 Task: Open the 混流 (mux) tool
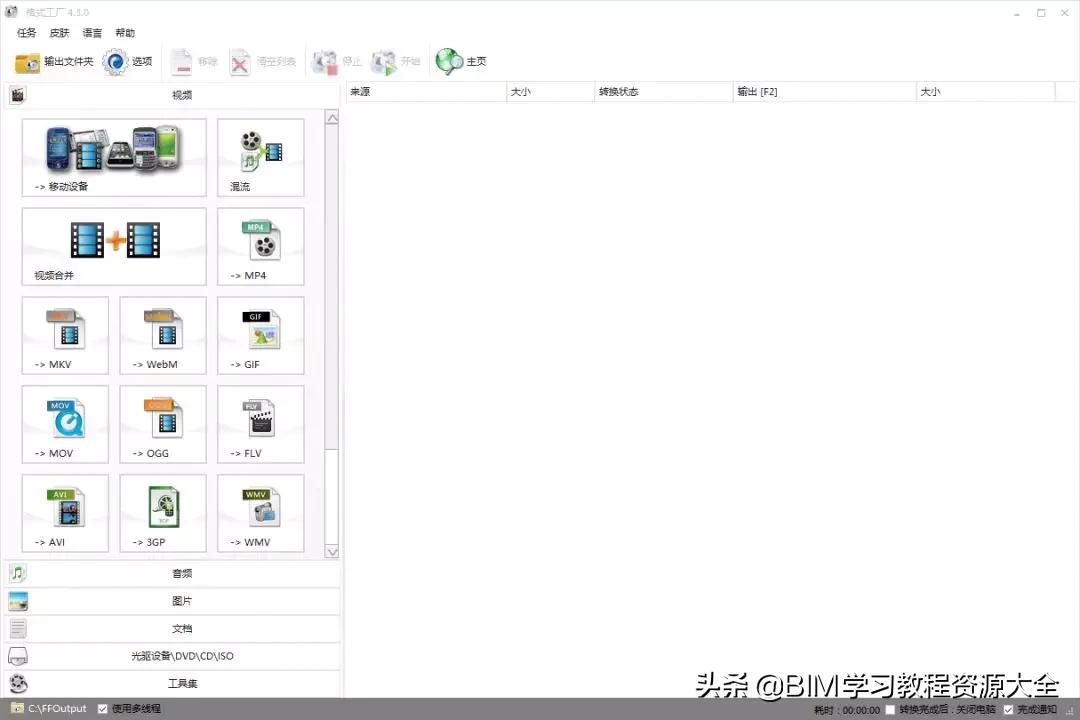tap(260, 157)
